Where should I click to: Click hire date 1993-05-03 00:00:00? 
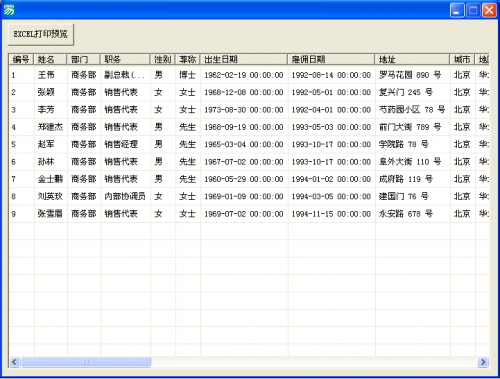coord(332,127)
